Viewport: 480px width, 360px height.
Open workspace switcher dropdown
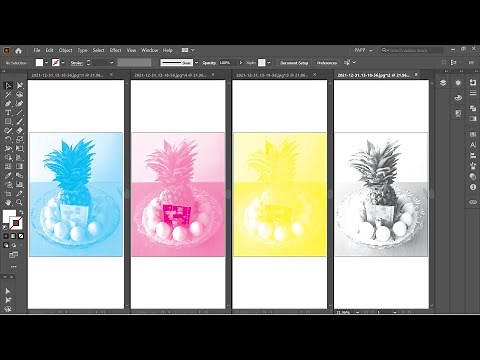pos(363,50)
